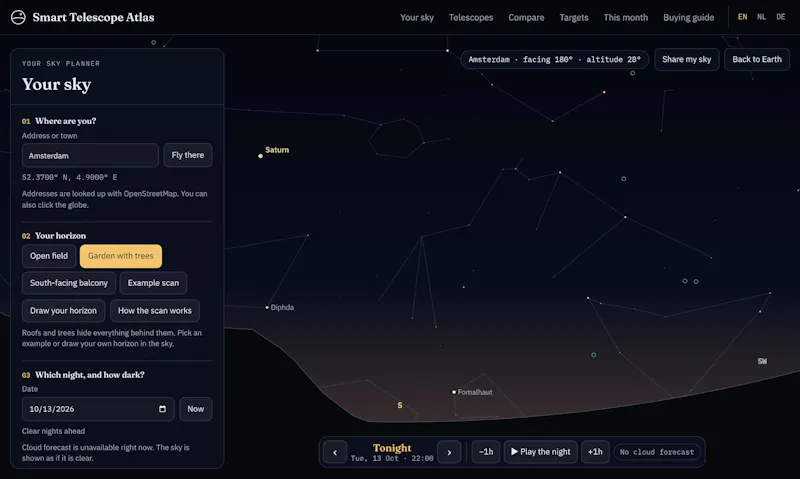800x479 pixels.
Task: Start Play the night animation
Action: coord(541,452)
